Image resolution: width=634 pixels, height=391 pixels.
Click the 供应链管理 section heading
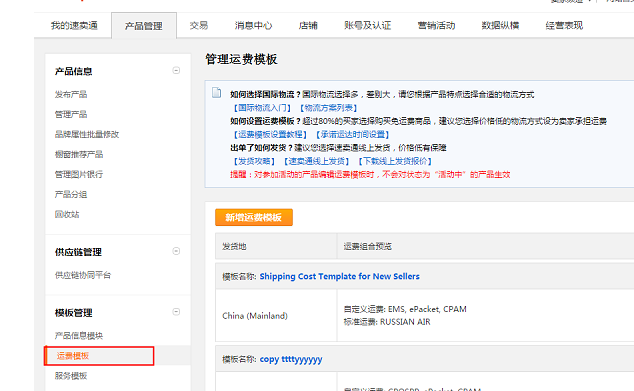78,252
